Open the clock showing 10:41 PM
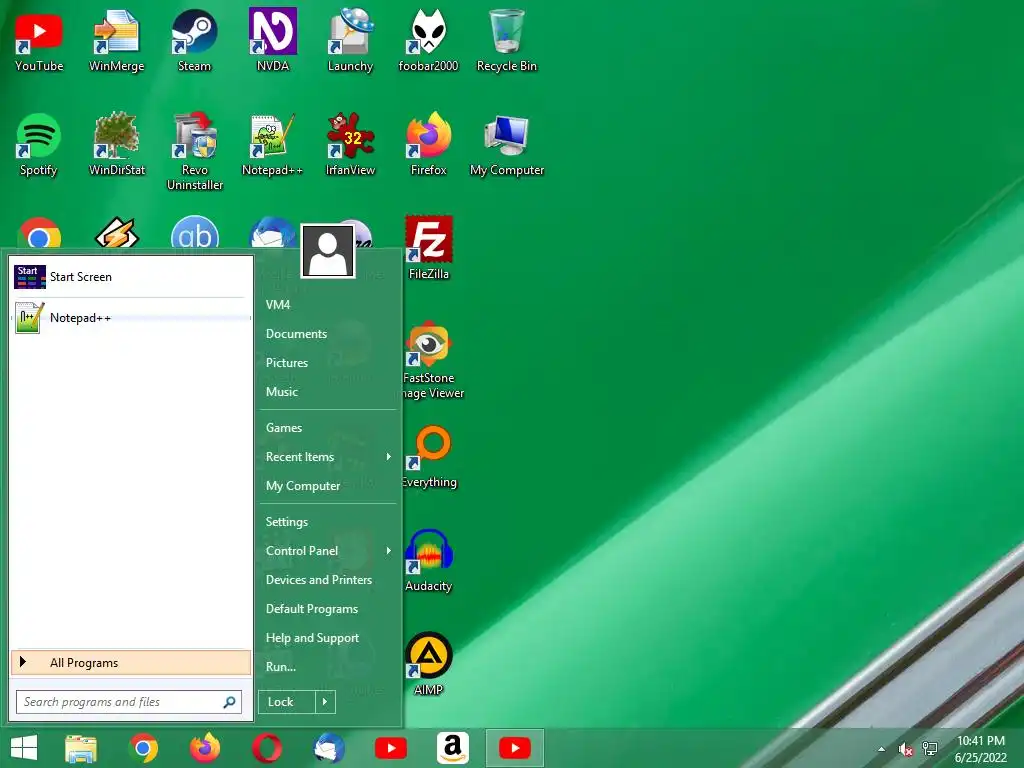 pos(980,749)
